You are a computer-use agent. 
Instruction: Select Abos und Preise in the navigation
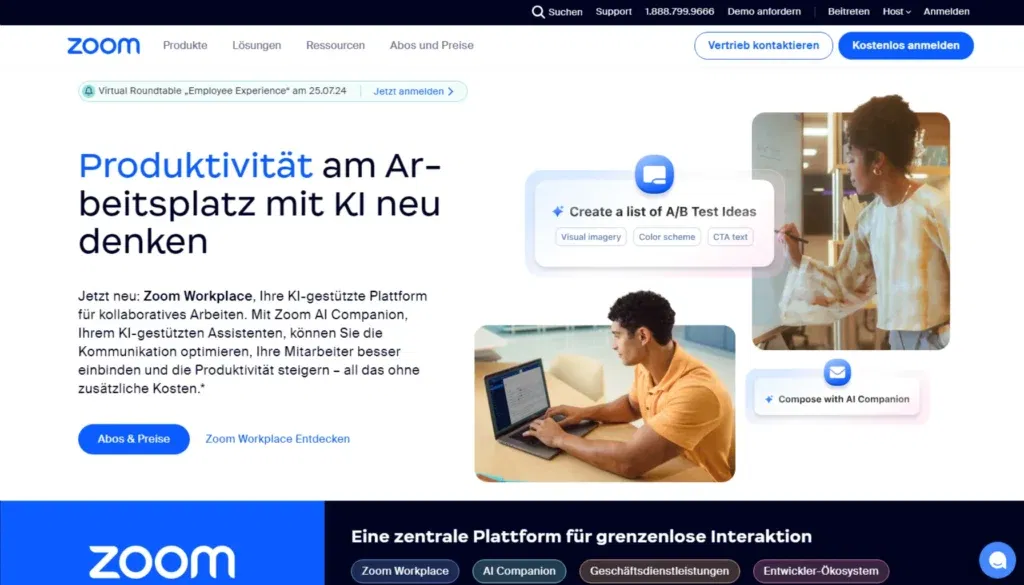pyautogui.click(x=430, y=45)
